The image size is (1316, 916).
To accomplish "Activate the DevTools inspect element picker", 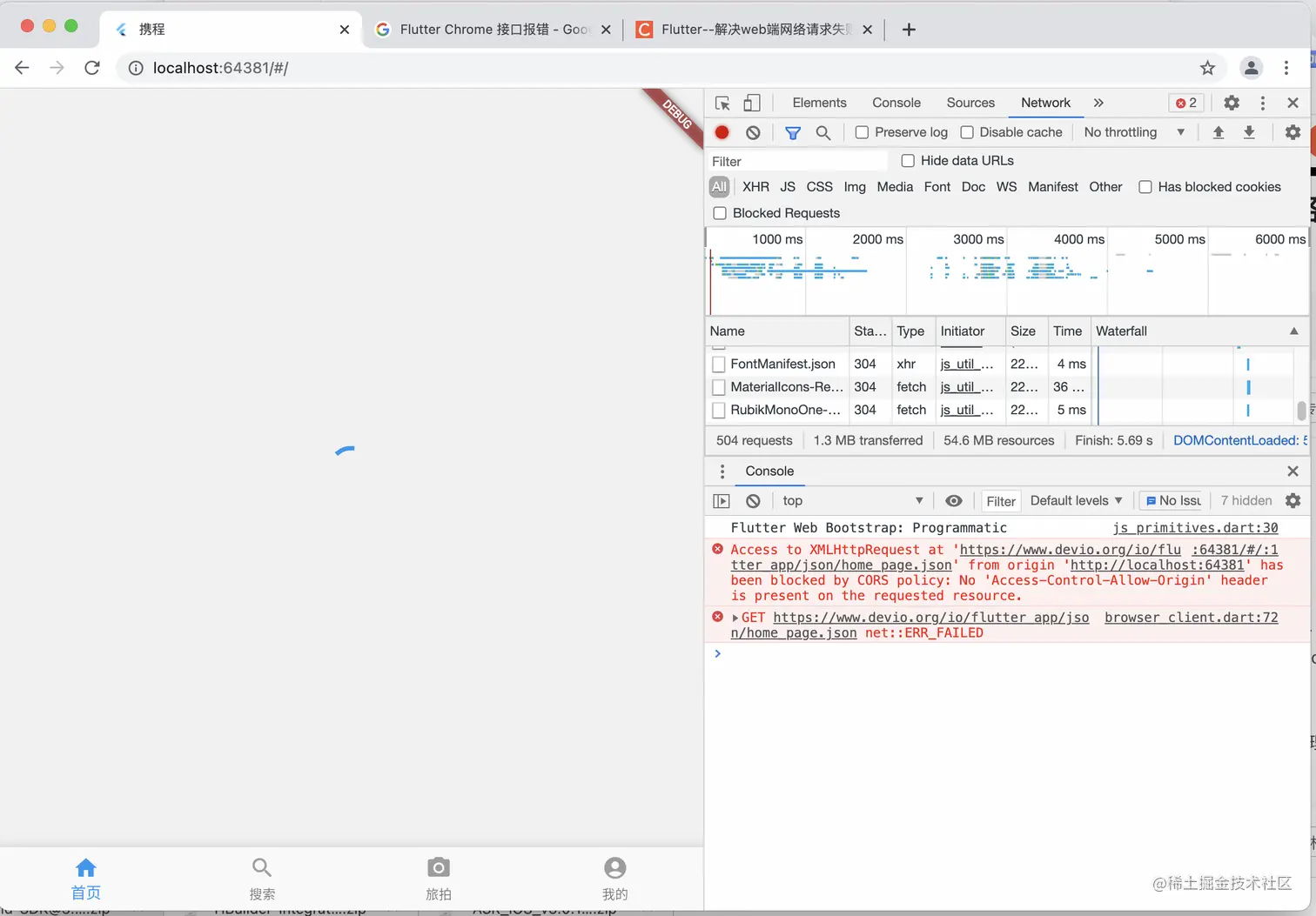I will [x=722, y=103].
